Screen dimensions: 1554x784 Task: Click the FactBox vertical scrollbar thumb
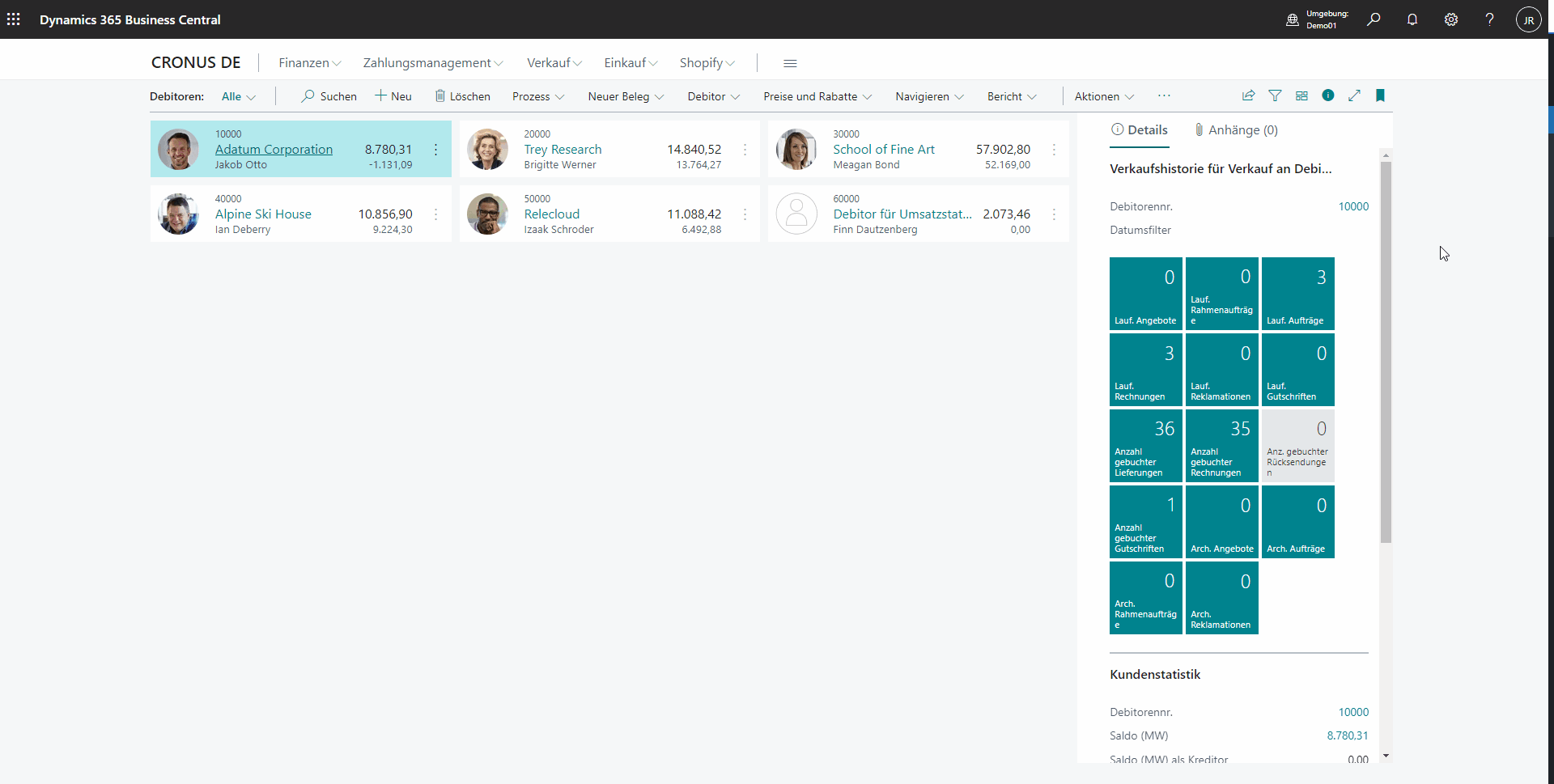(x=1386, y=352)
